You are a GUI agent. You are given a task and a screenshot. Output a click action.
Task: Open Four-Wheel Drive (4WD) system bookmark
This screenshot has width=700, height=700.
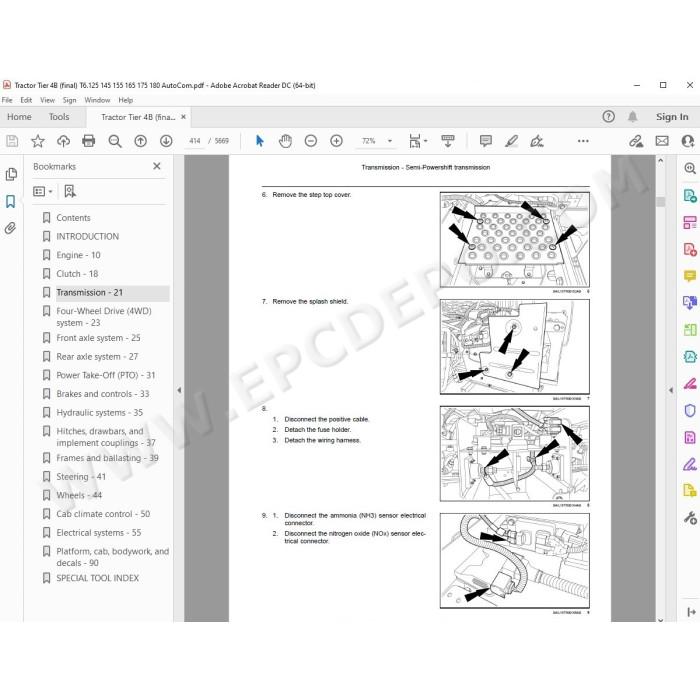[104, 317]
